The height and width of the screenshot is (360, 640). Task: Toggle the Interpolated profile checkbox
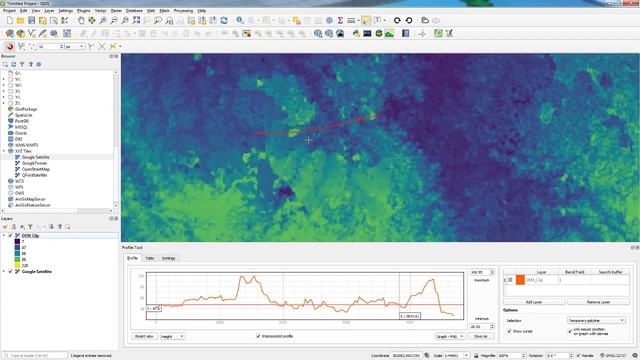point(258,336)
